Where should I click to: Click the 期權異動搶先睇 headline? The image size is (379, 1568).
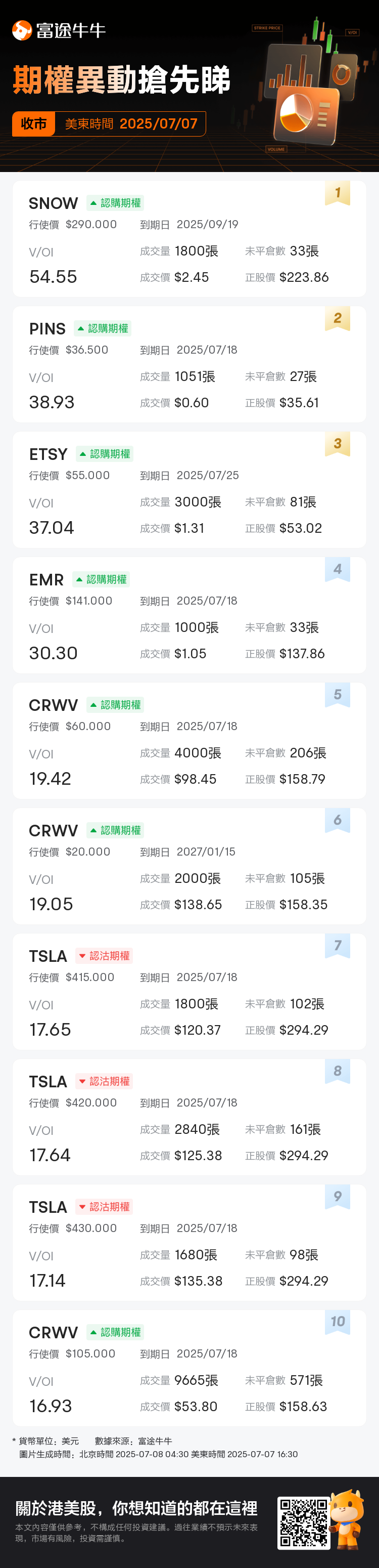tap(122, 81)
